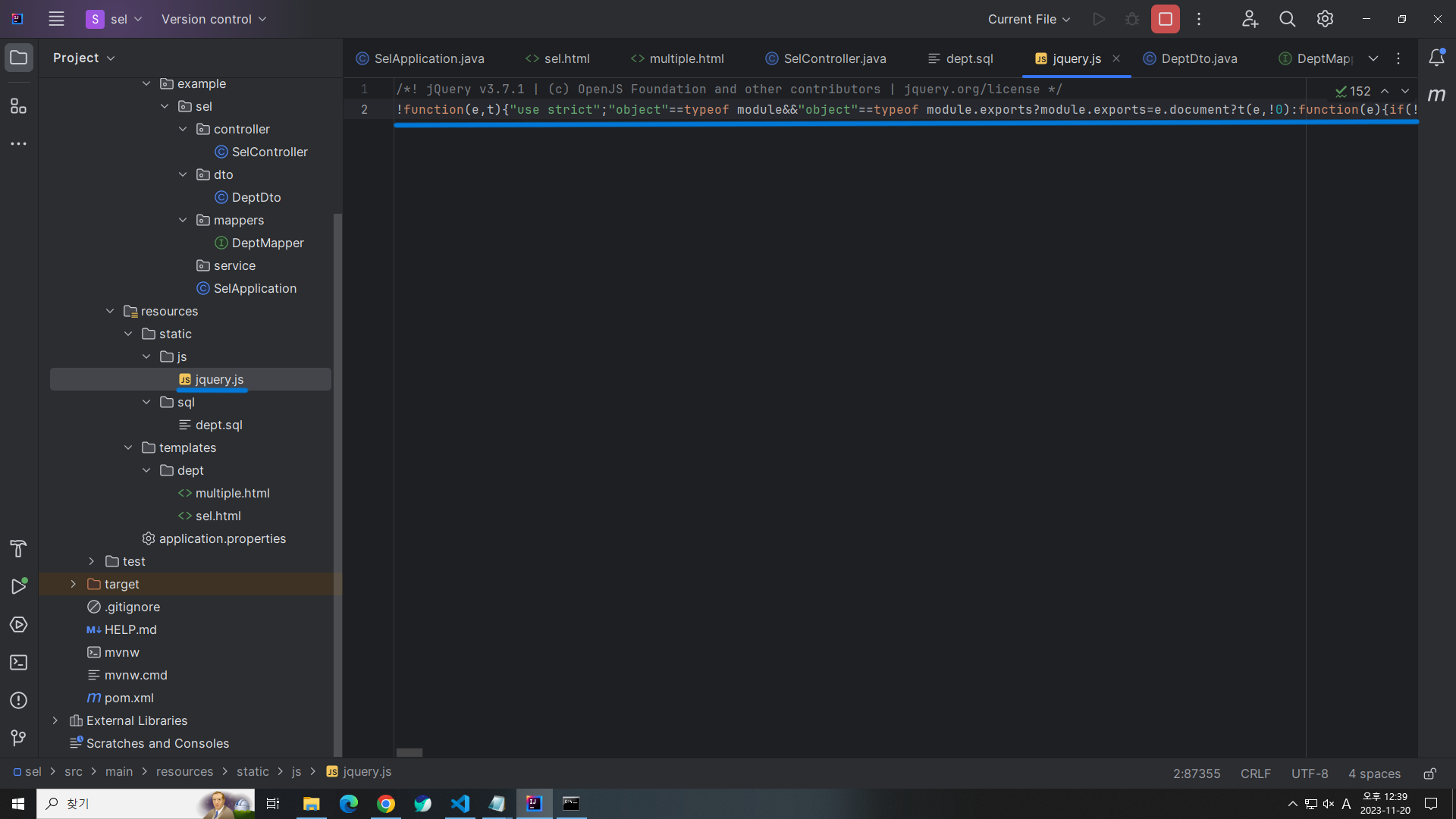This screenshot has width=1456, height=819.
Task: Open Chrome from the taskbar
Action: [x=385, y=804]
